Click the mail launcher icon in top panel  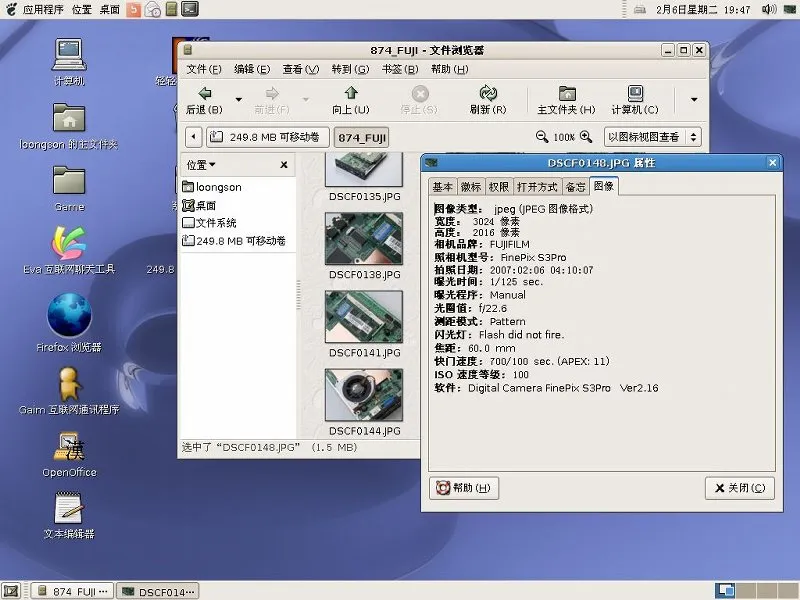coord(153,9)
